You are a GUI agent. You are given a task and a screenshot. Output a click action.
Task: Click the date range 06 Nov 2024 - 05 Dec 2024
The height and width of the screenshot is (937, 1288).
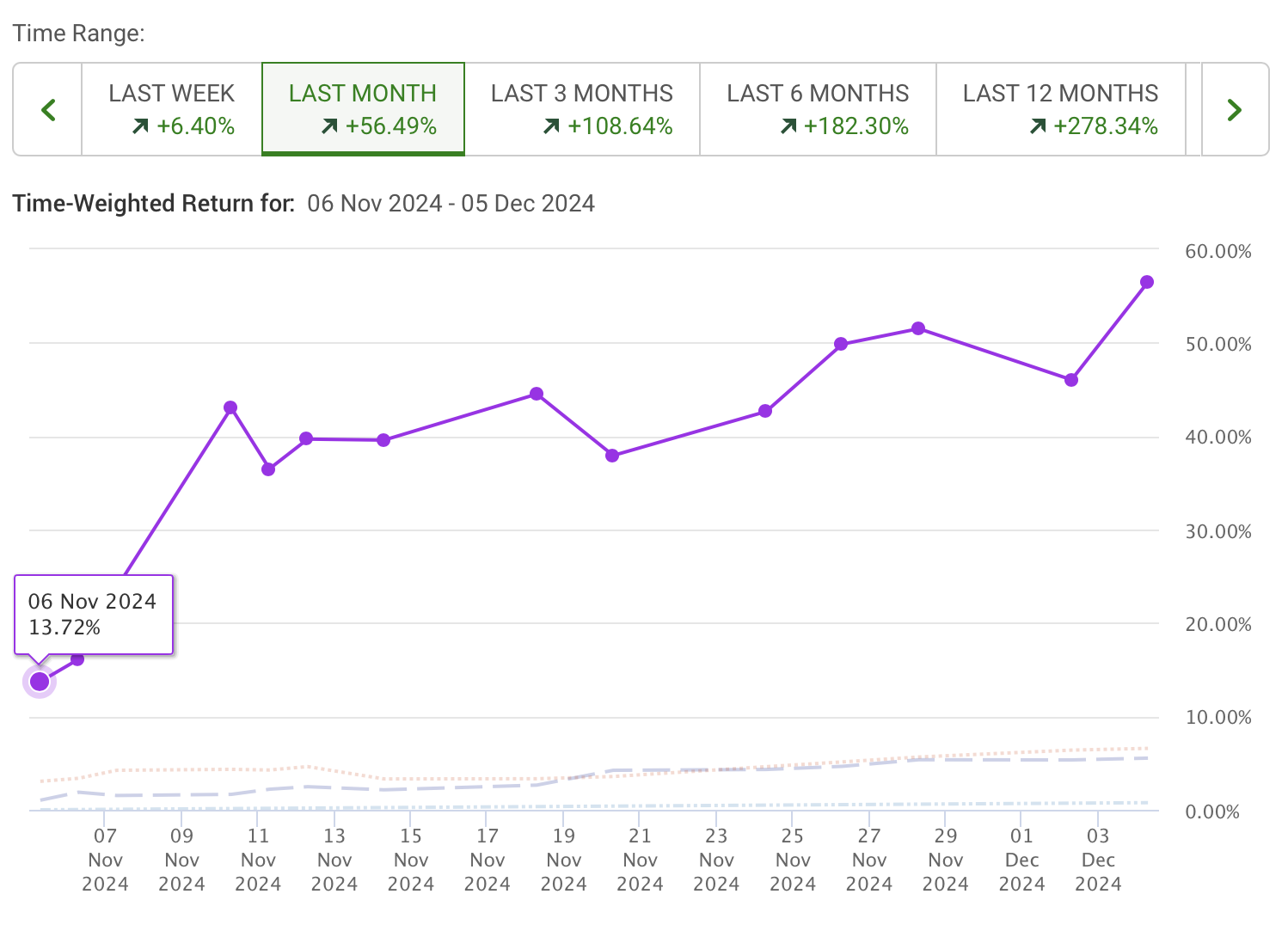tap(451, 204)
